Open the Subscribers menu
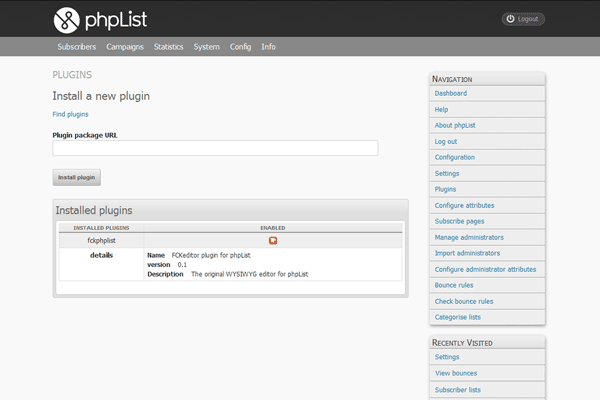The image size is (600, 400). tap(77, 47)
